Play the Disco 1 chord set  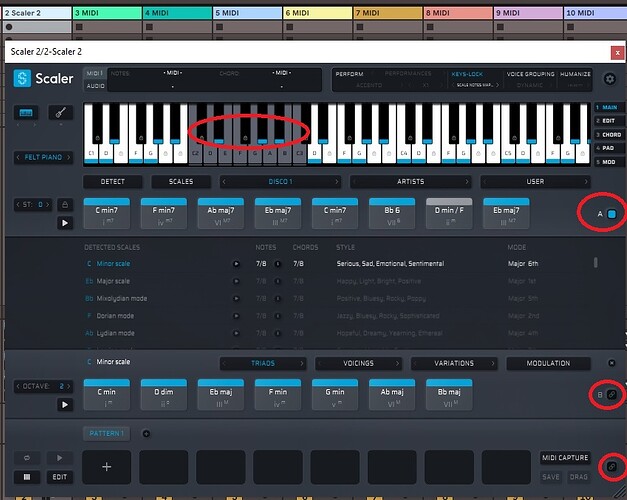coord(65,223)
